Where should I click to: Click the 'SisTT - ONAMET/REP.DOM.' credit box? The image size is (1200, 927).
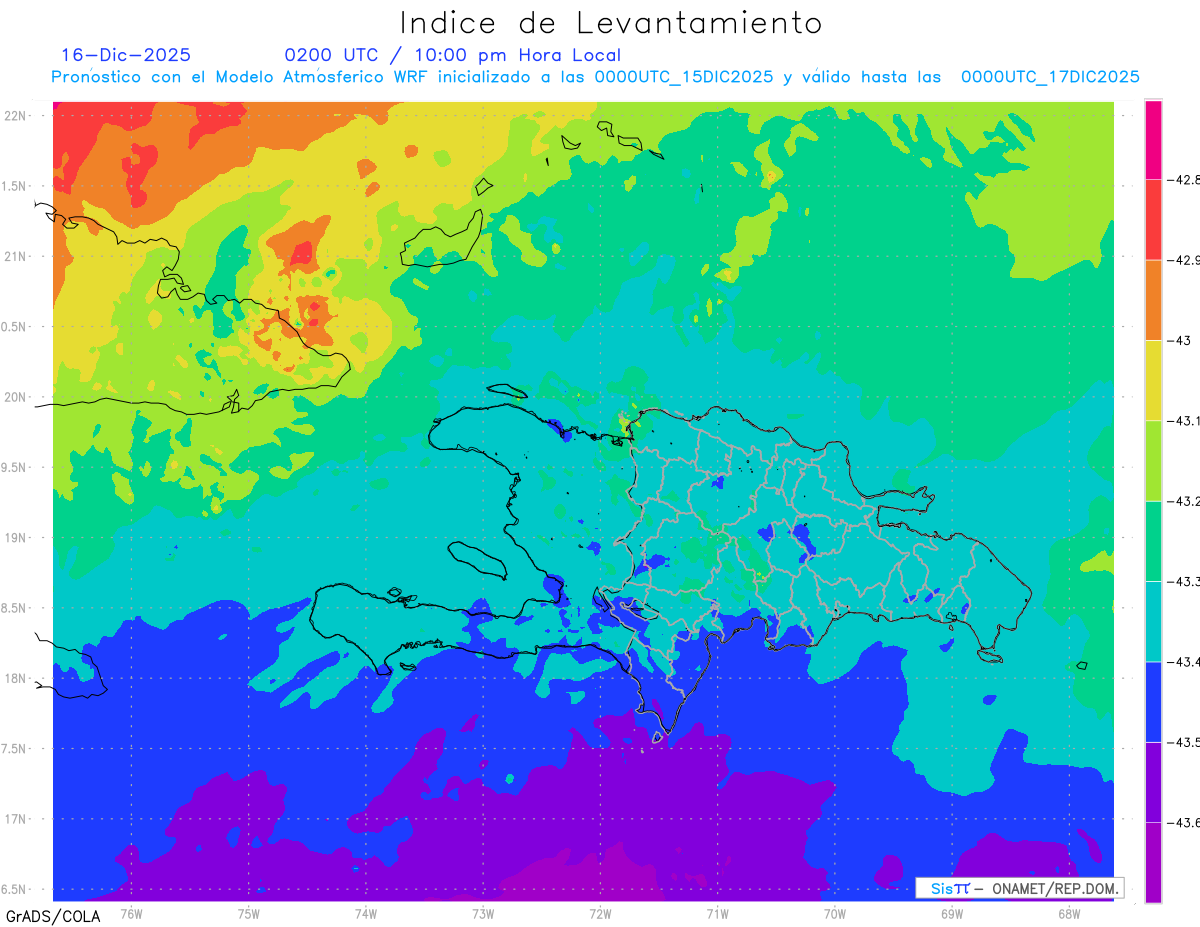pyautogui.click(x=1019, y=888)
